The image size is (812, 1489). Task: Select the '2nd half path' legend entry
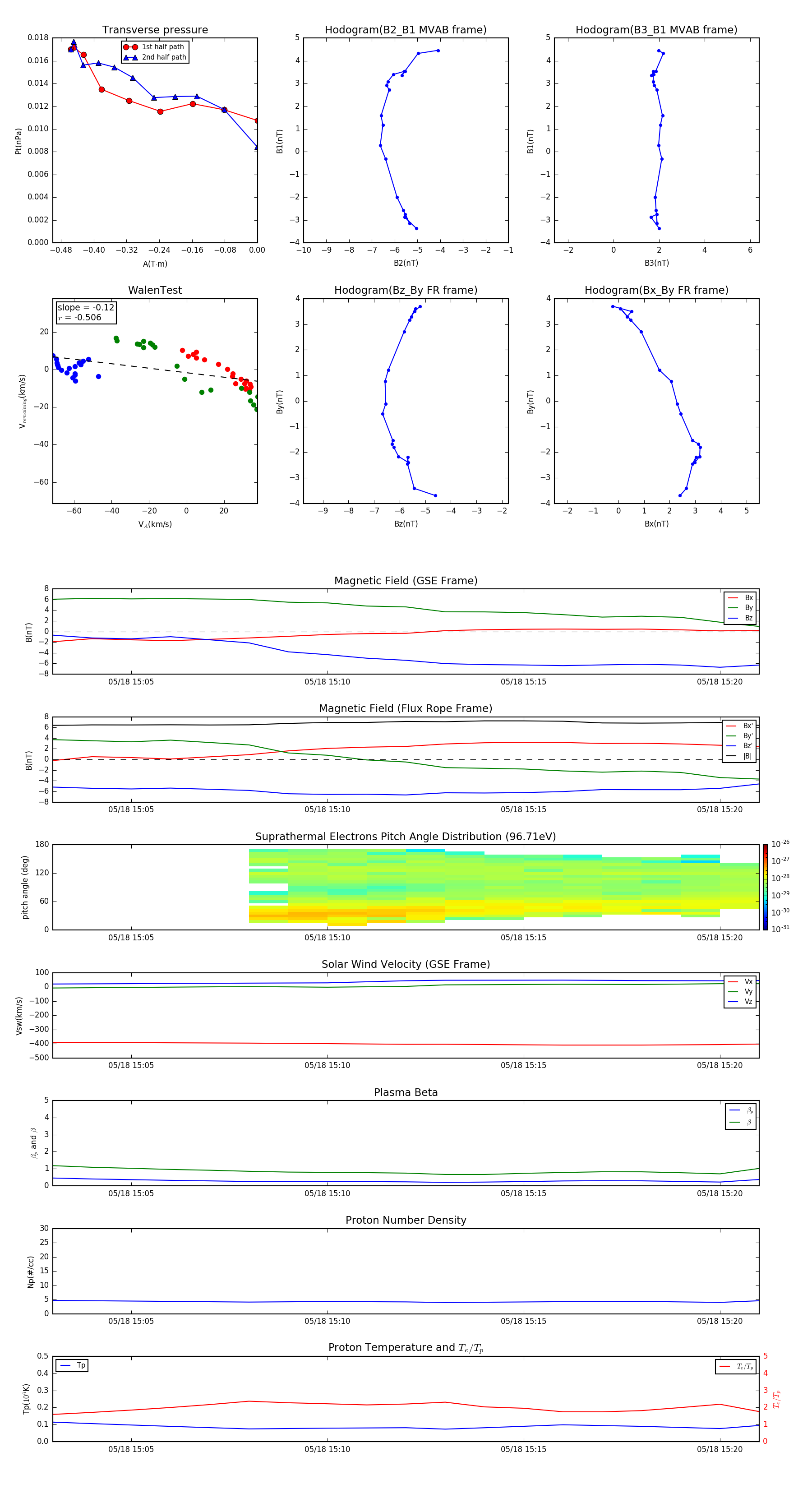pos(155,57)
